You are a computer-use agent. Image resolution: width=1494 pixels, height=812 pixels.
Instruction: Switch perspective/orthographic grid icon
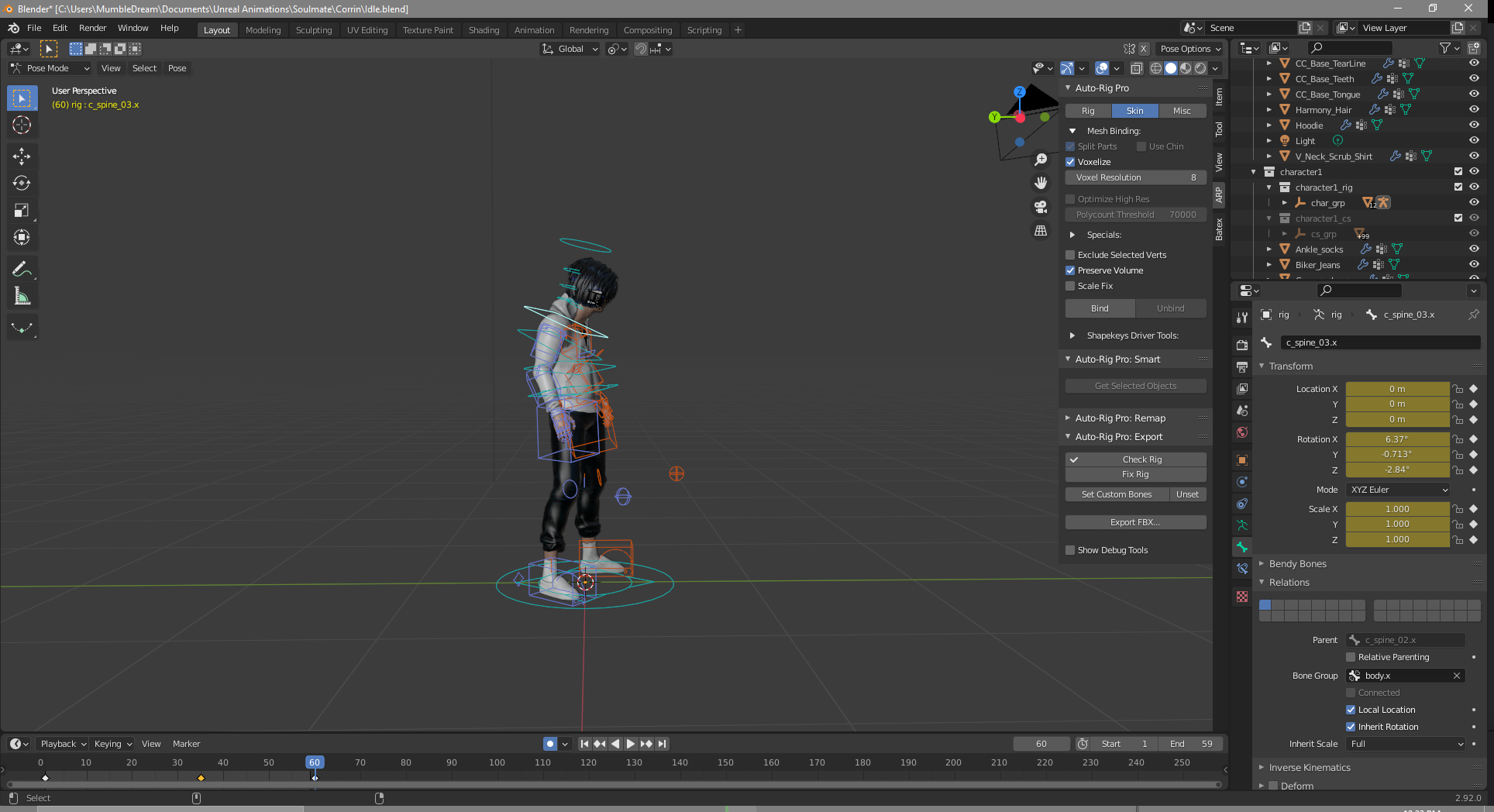[x=1041, y=231]
